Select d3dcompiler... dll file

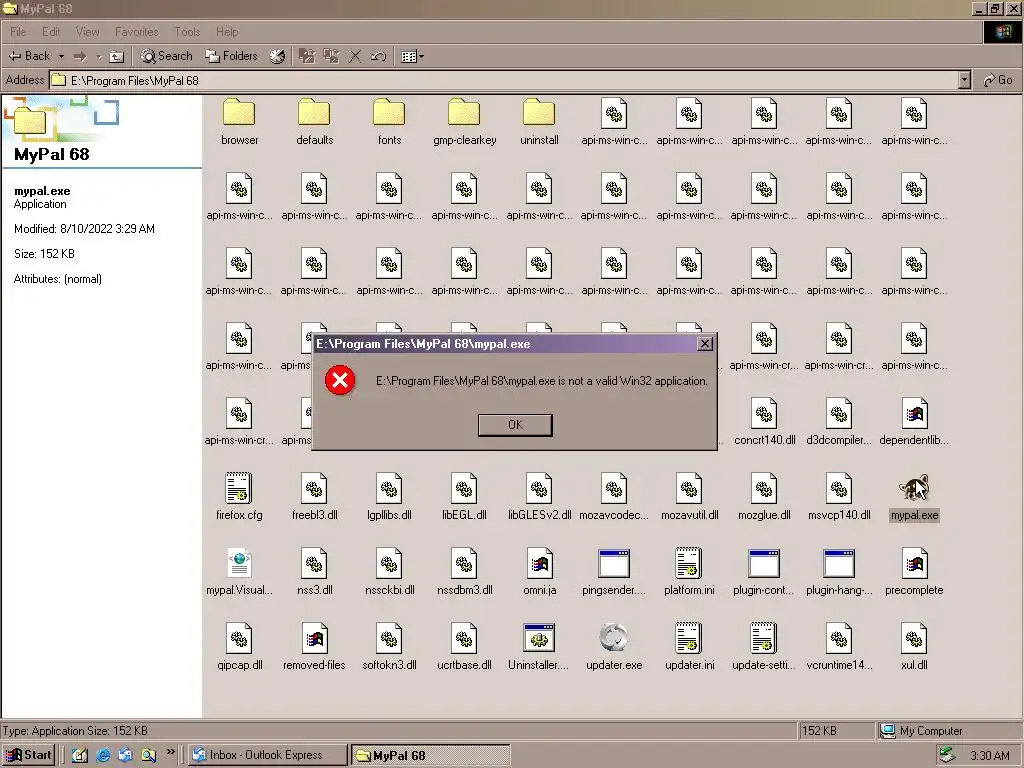pos(839,413)
